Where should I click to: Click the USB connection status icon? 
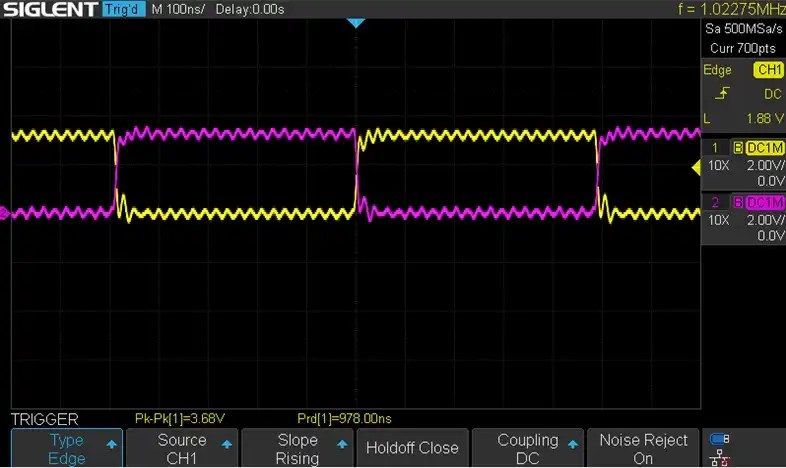pyautogui.click(x=717, y=439)
